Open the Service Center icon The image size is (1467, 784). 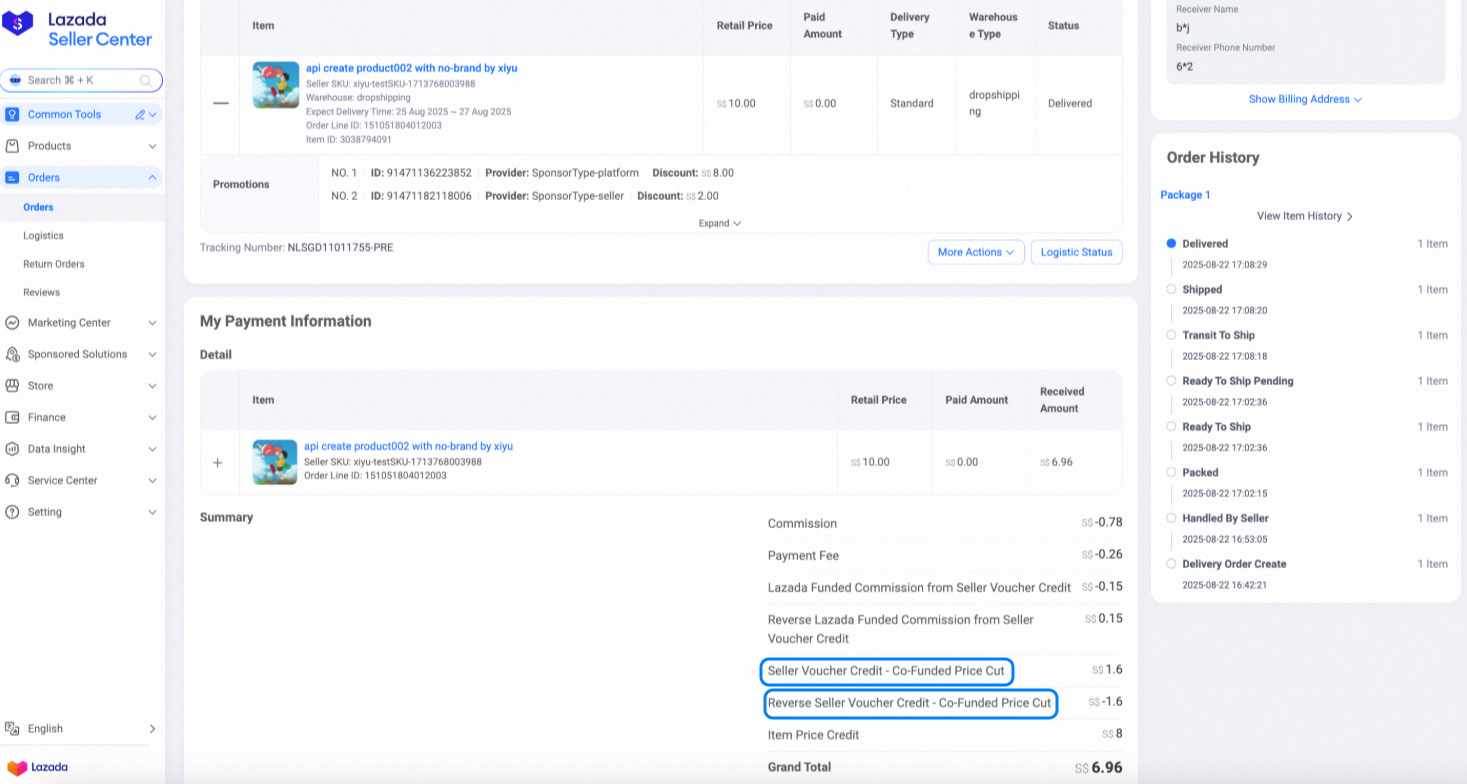pos(12,480)
